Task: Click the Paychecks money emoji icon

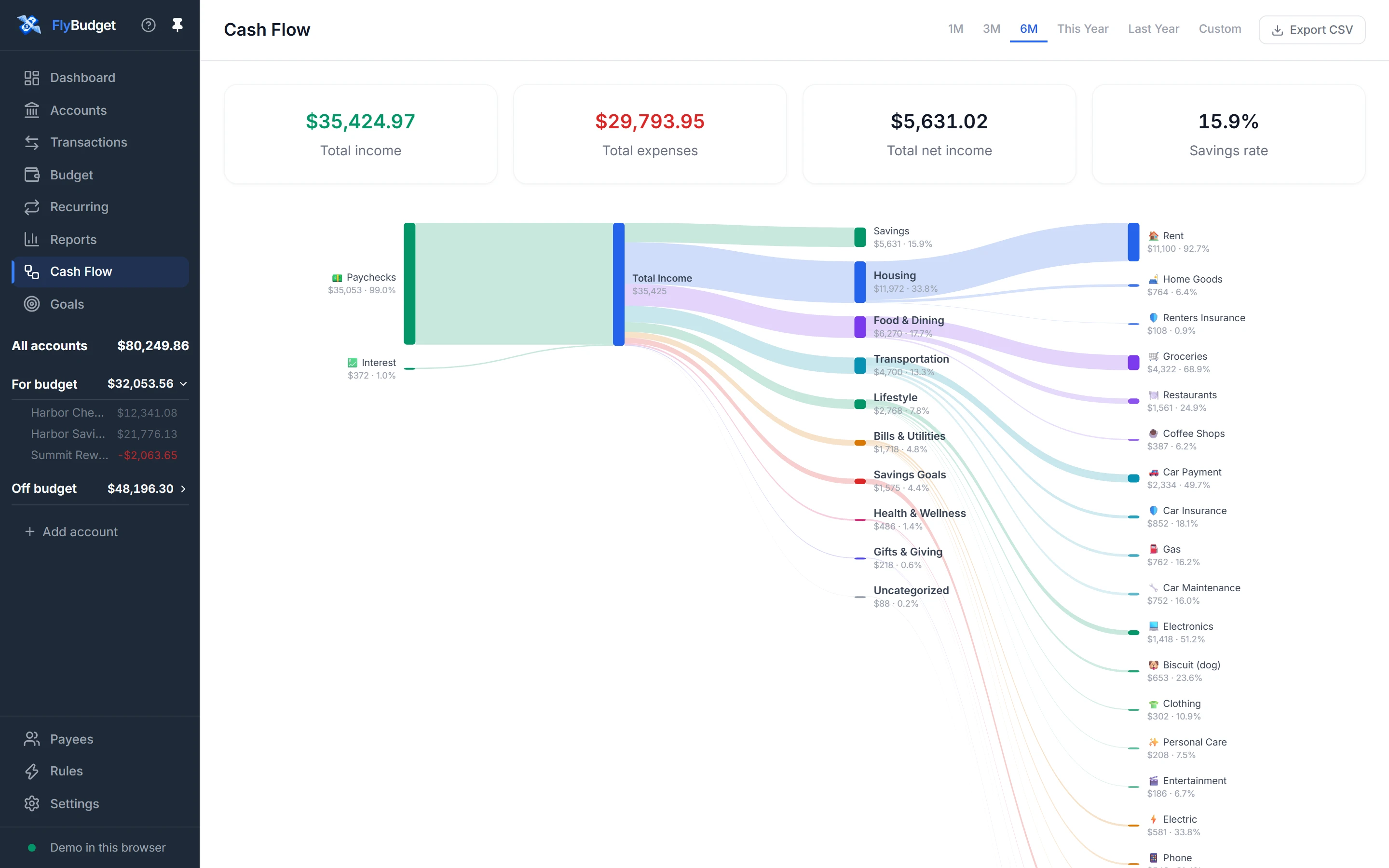Action: 337,278
